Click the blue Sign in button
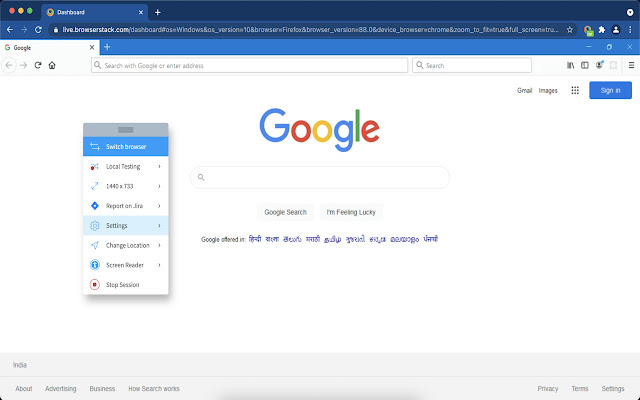The image size is (640, 400). 610,90
